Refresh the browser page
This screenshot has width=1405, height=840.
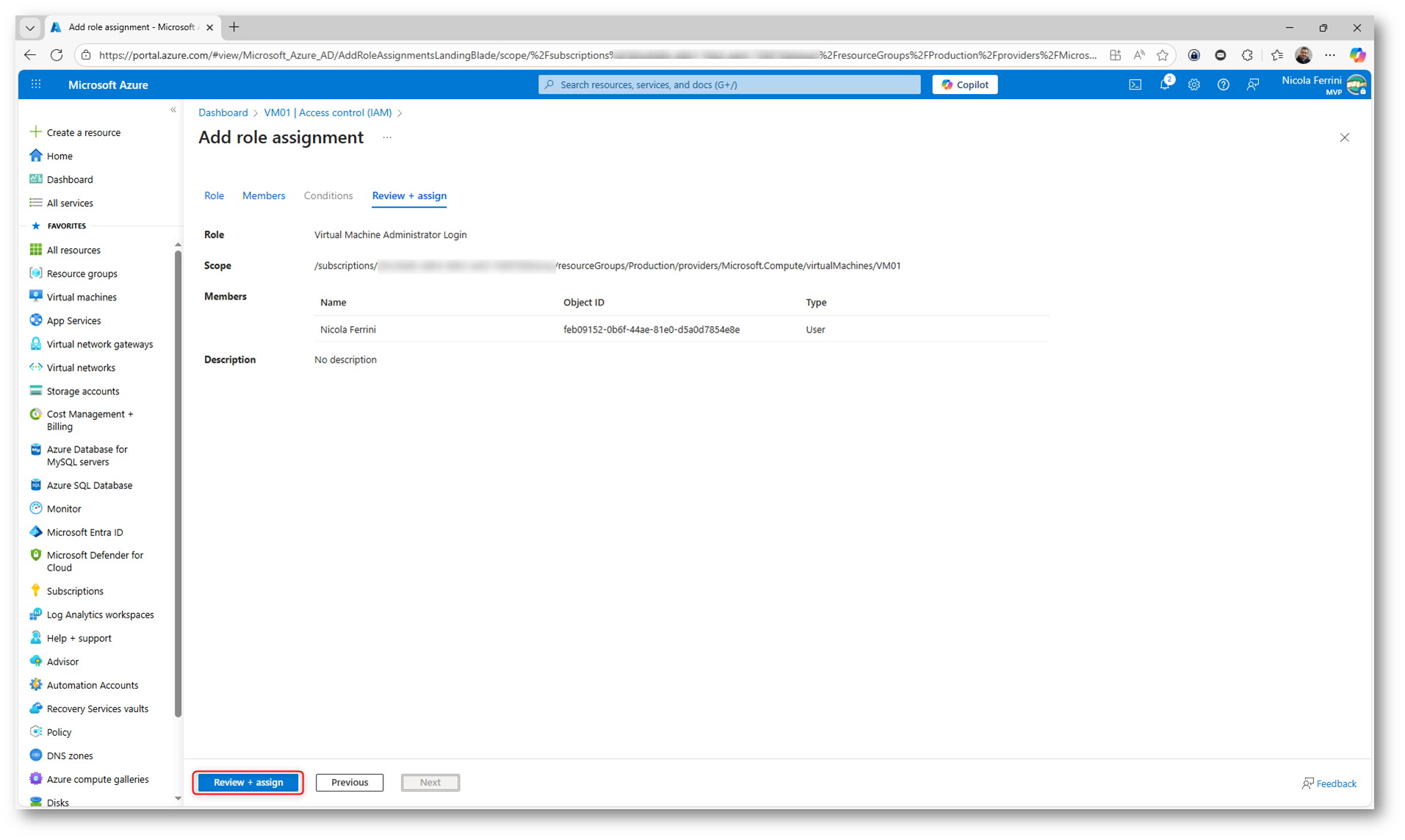point(57,55)
